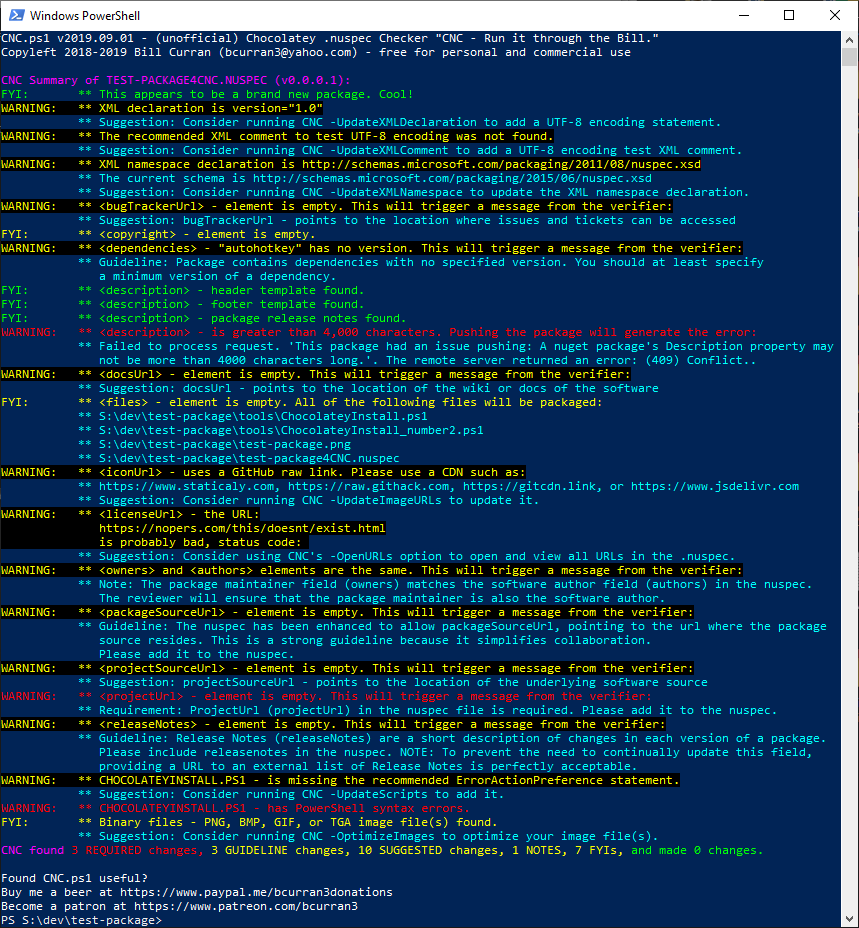The width and height of the screenshot is (859, 928).
Task: Click the https://www.jsdelivr.com URL
Action: 715,486
